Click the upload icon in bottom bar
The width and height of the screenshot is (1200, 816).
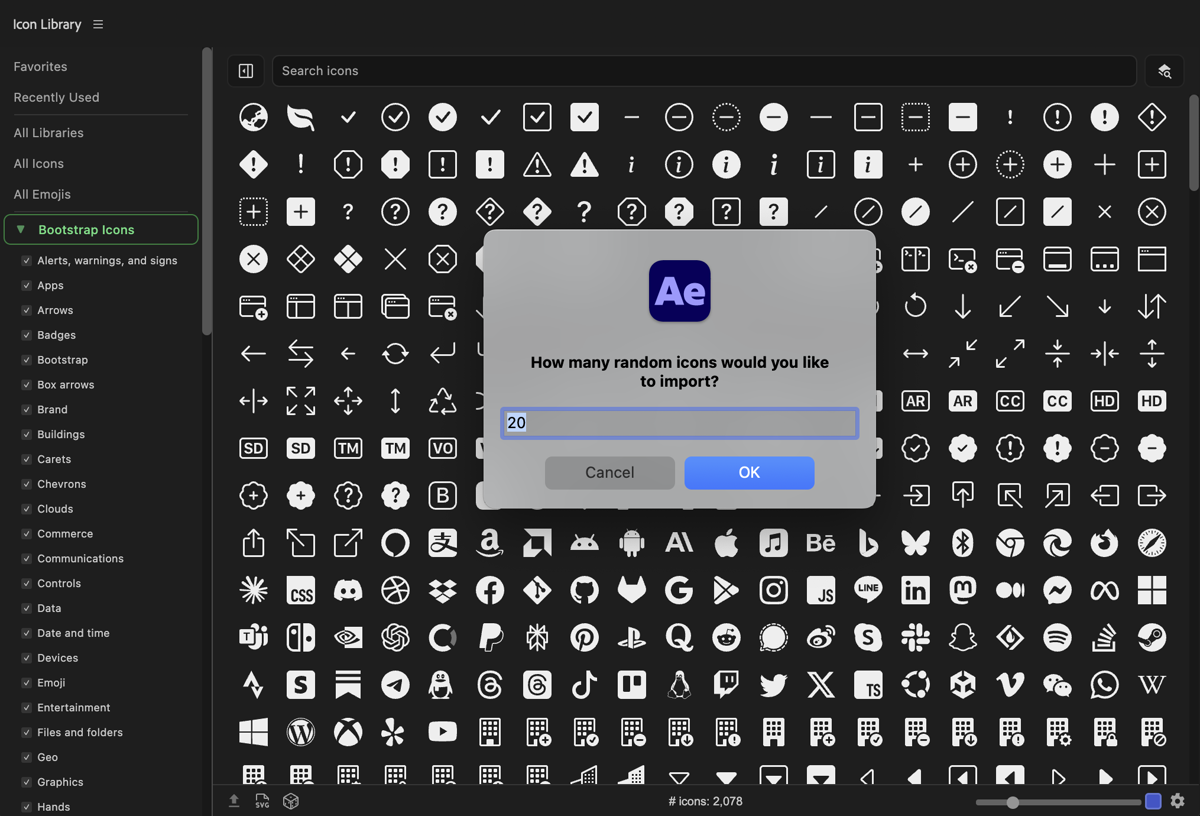(234, 801)
